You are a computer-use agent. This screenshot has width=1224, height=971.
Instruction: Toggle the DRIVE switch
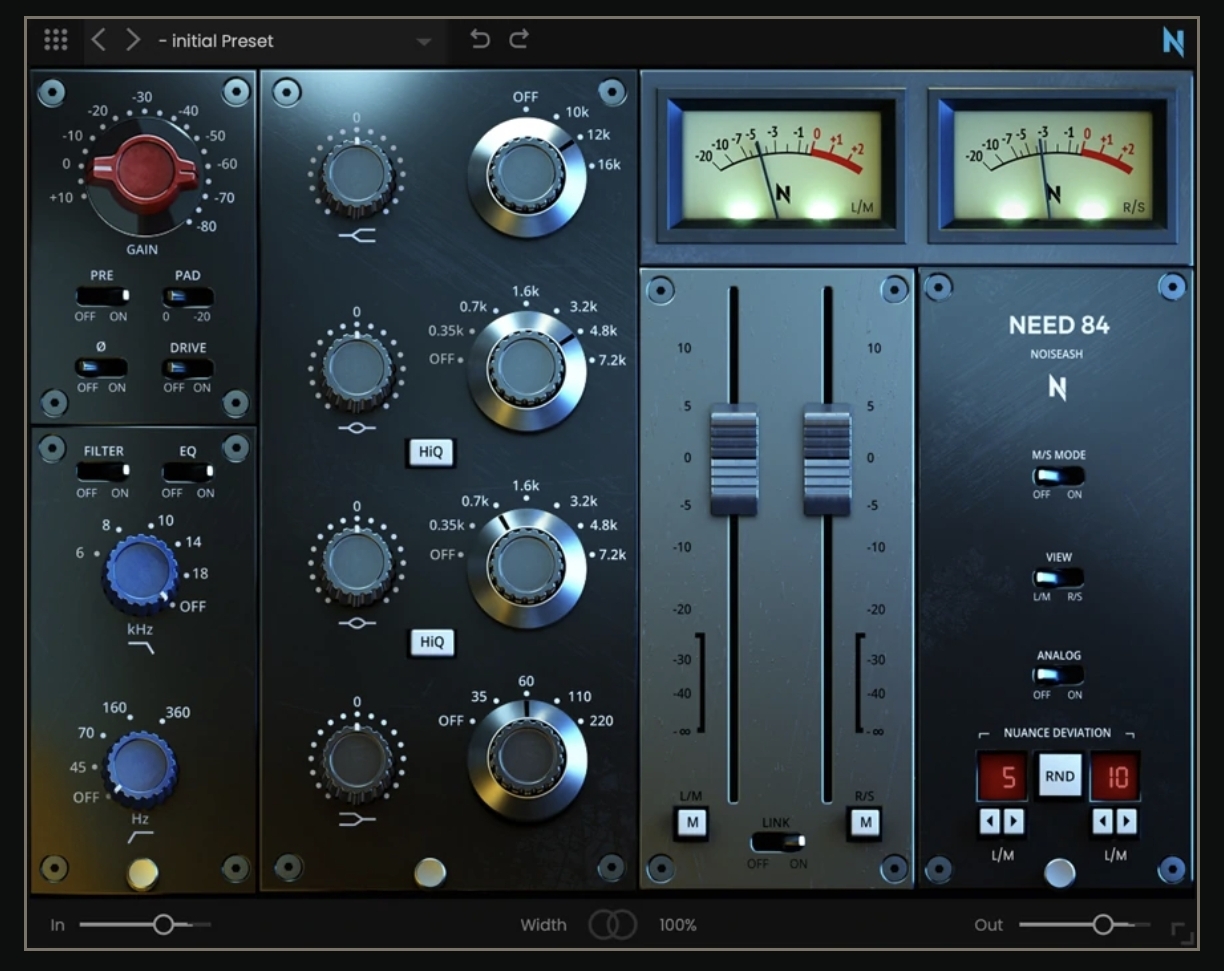tap(187, 368)
